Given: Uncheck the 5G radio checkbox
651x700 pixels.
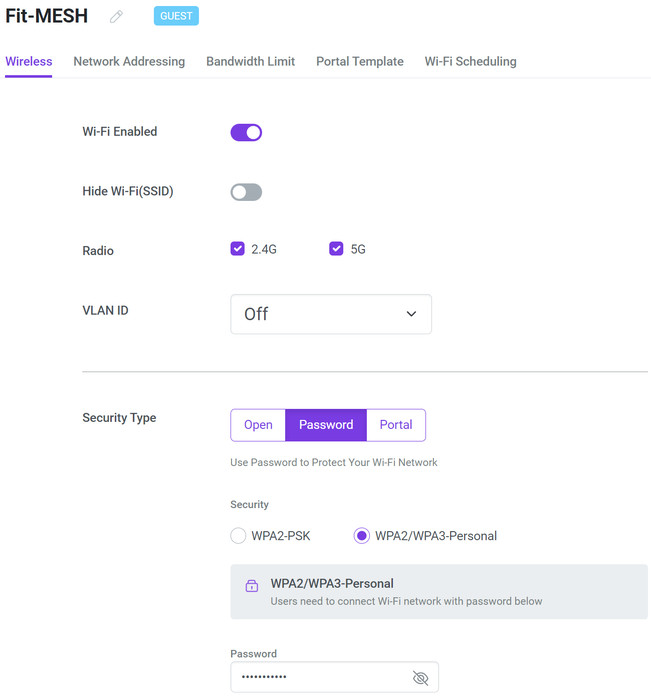Looking at the screenshot, I should [x=337, y=249].
